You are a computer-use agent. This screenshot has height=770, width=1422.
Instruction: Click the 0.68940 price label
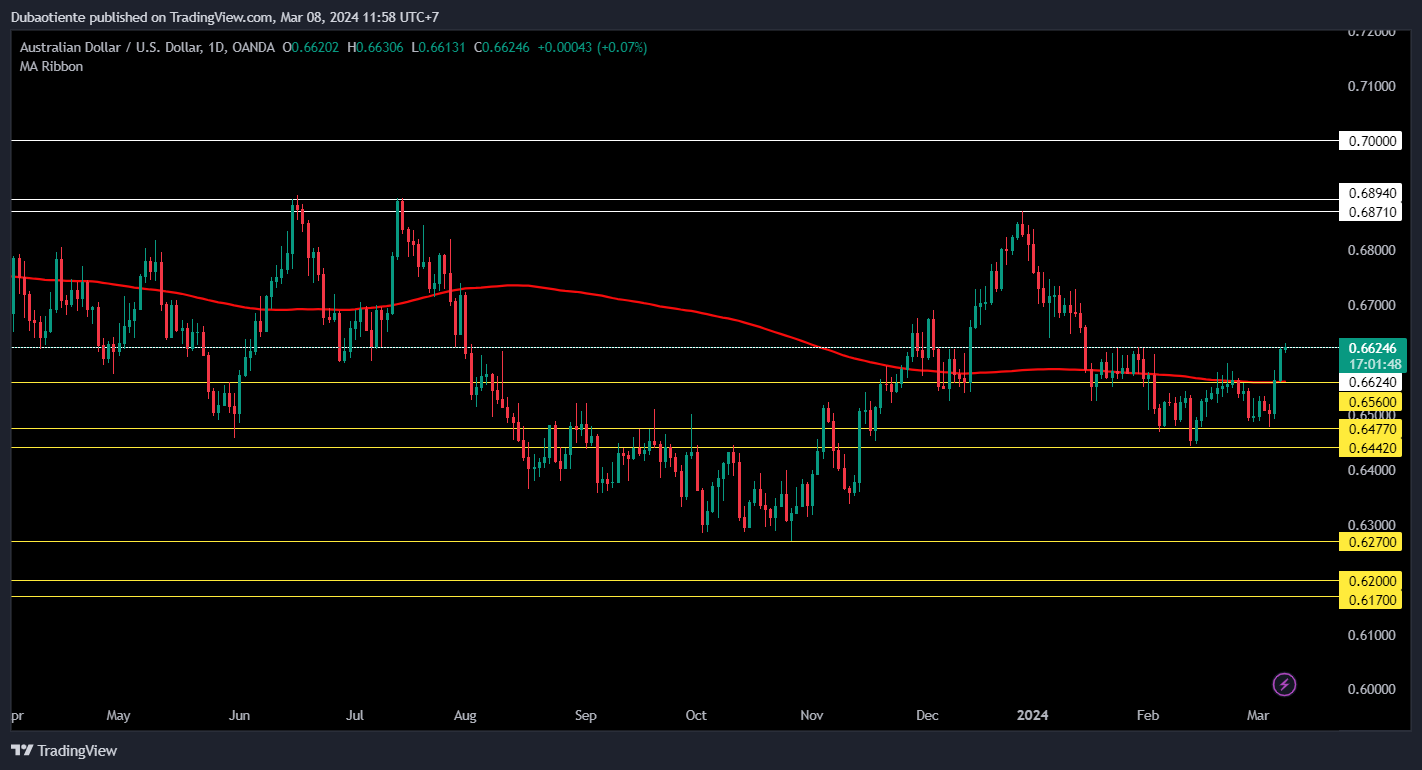(1372, 192)
